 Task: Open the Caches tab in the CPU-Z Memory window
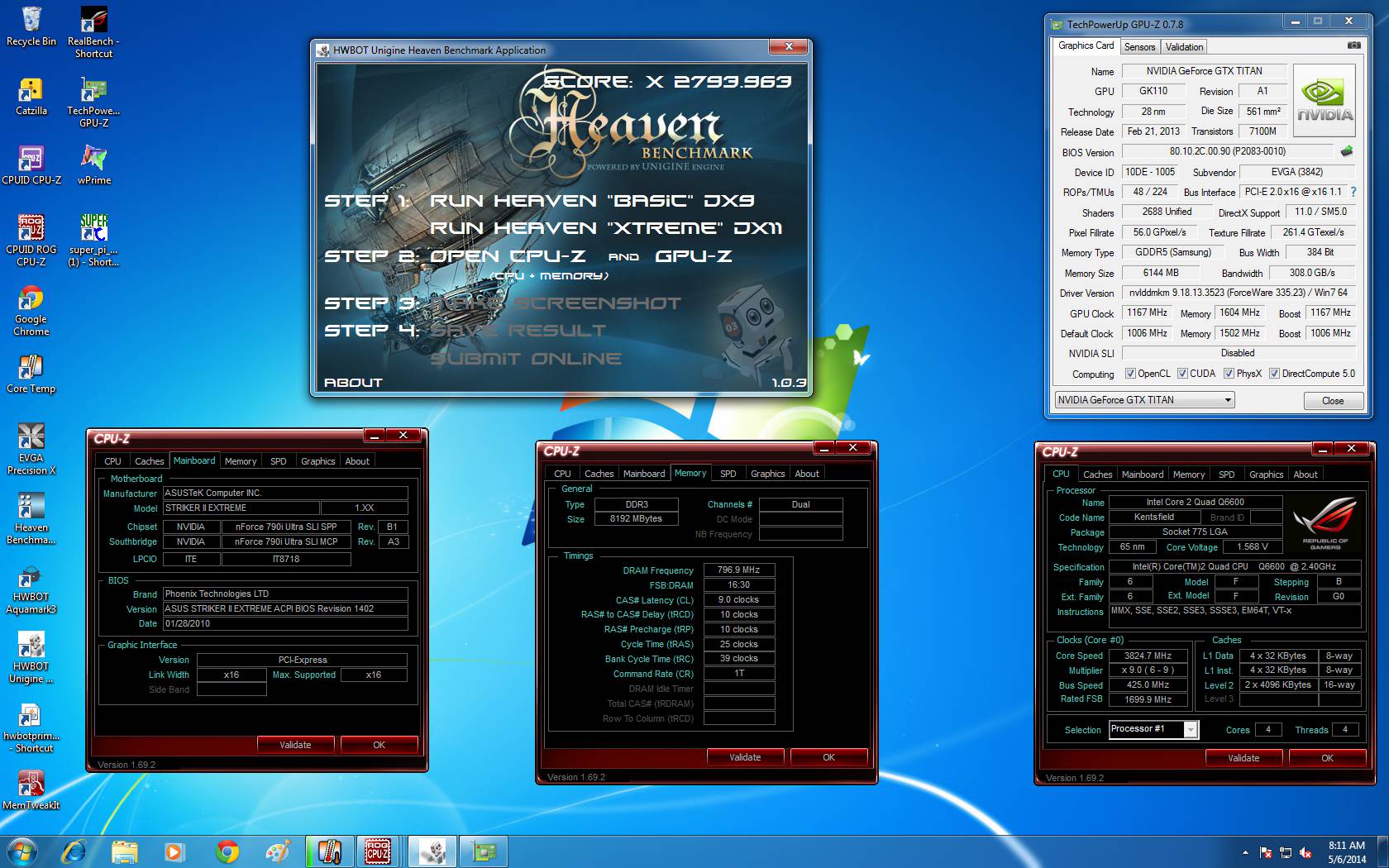[599, 474]
